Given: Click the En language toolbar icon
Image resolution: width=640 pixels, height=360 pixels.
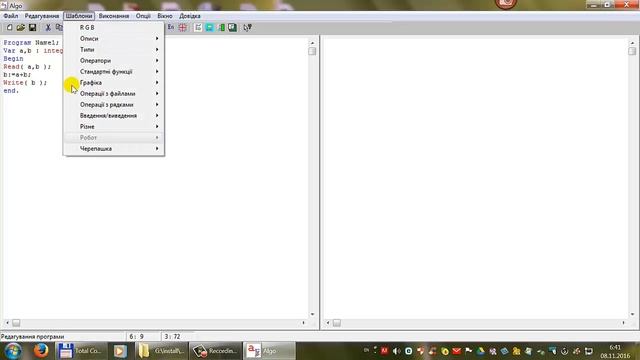Looking at the screenshot, I should coord(171,27).
